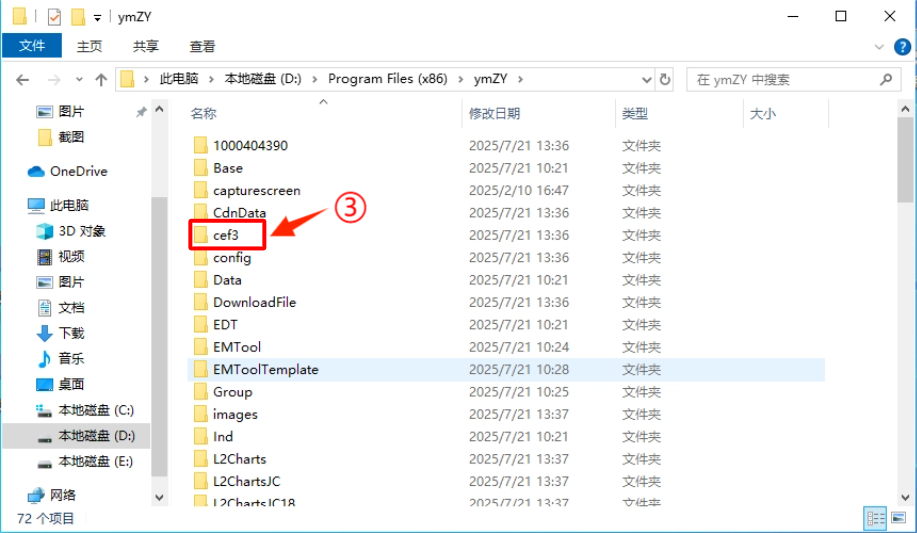Sort by 修改日期 column header
This screenshot has width=917, height=533.
tap(494, 114)
